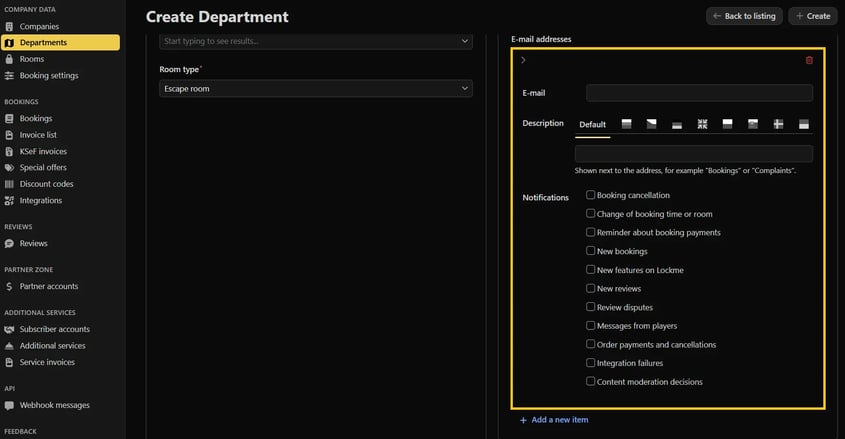
Task: Delete the e-mail item with trash icon
Action: [x=809, y=60]
